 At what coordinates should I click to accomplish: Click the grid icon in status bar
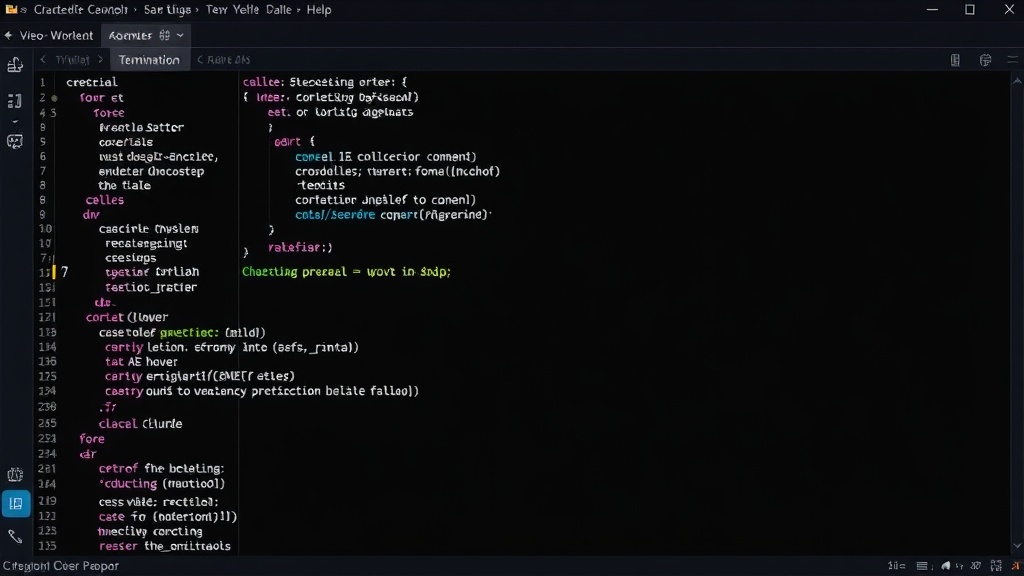point(996,566)
